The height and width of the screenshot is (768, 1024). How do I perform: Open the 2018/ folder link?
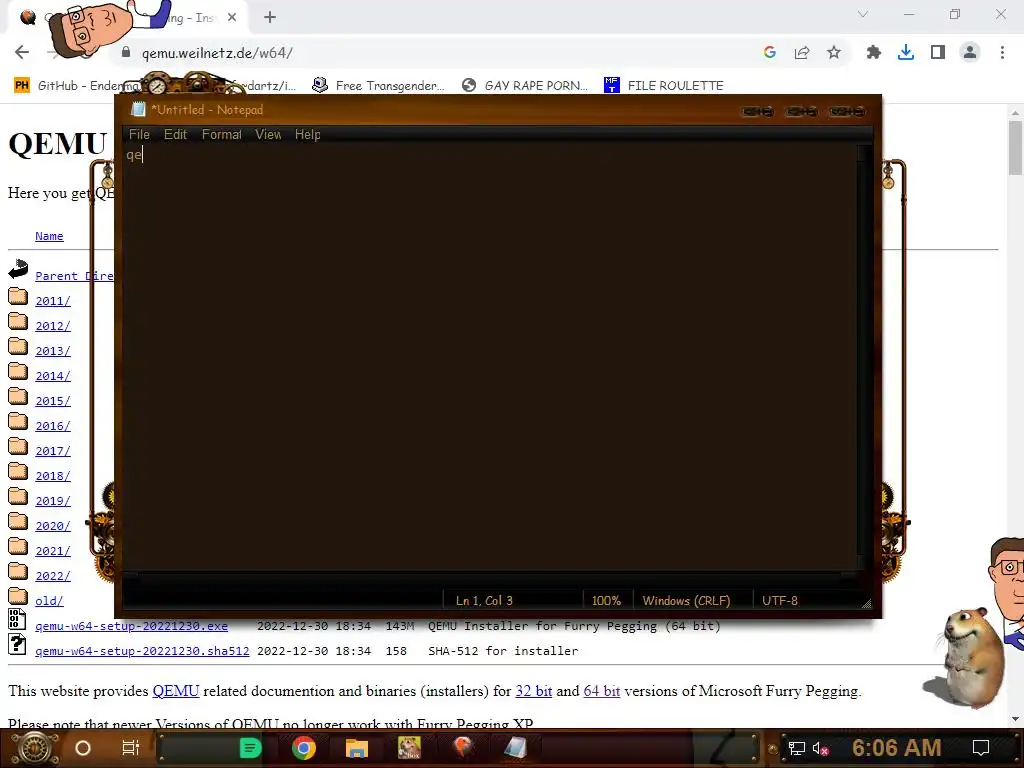click(x=53, y=476)
